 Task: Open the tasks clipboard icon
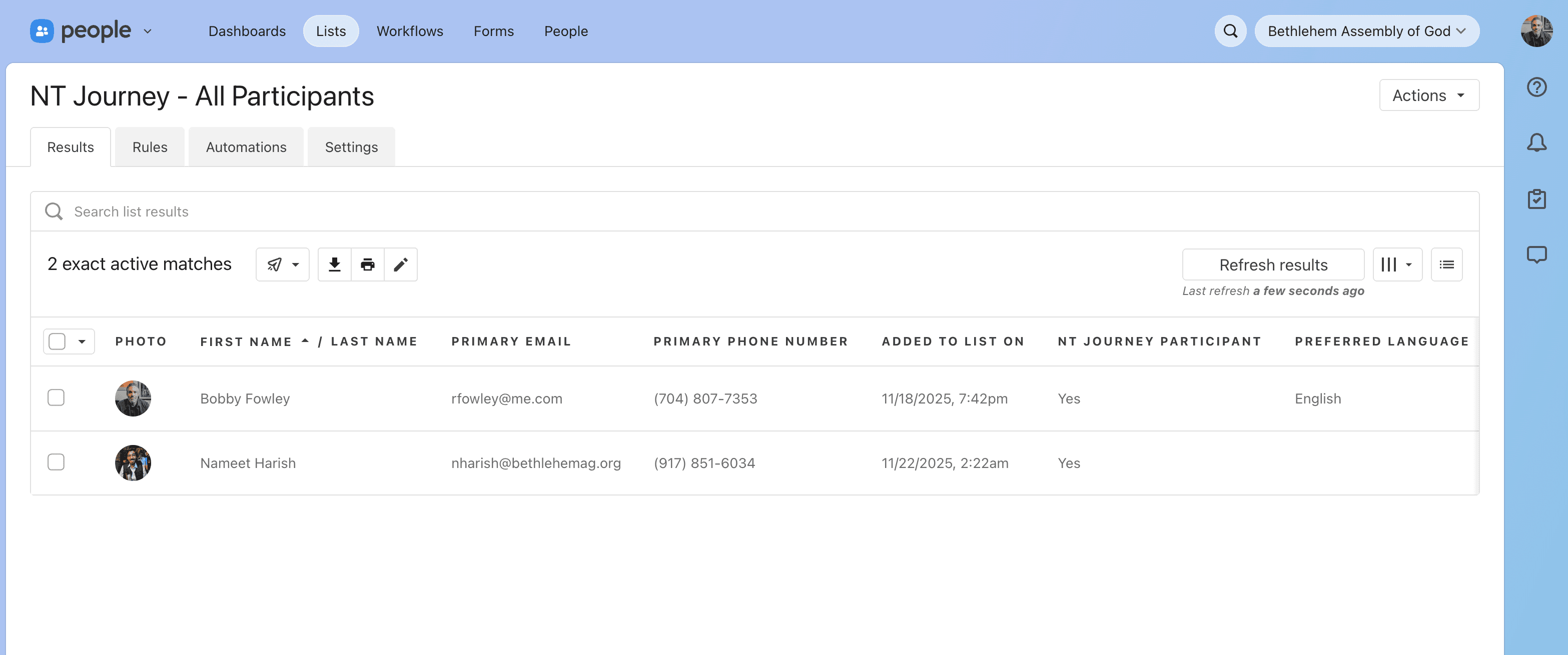[x=1536, y=199]
